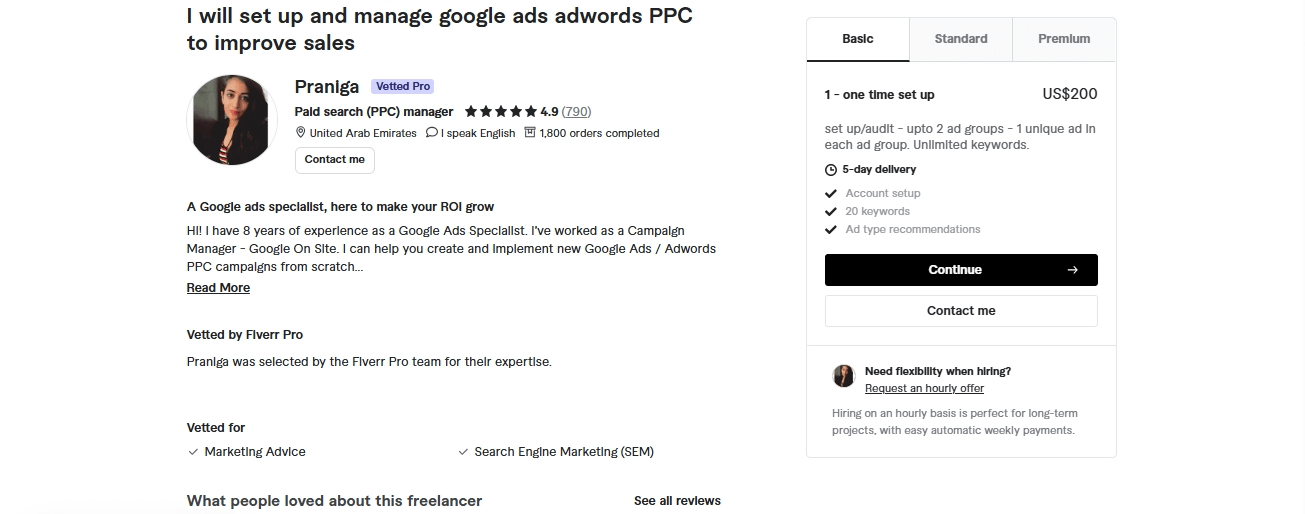Image resolution: width=1305 pixels, height=514 pixels.
Task: Open the 790 reviews link
Action: [576, 112]
